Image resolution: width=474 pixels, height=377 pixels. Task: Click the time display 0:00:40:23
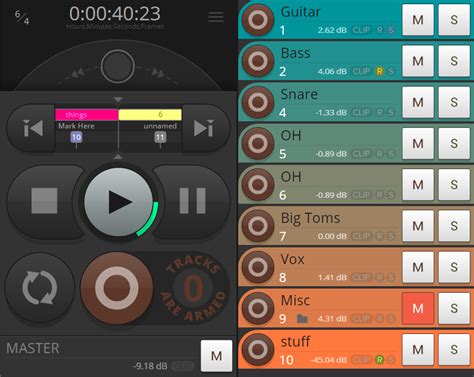pos(115,14)
